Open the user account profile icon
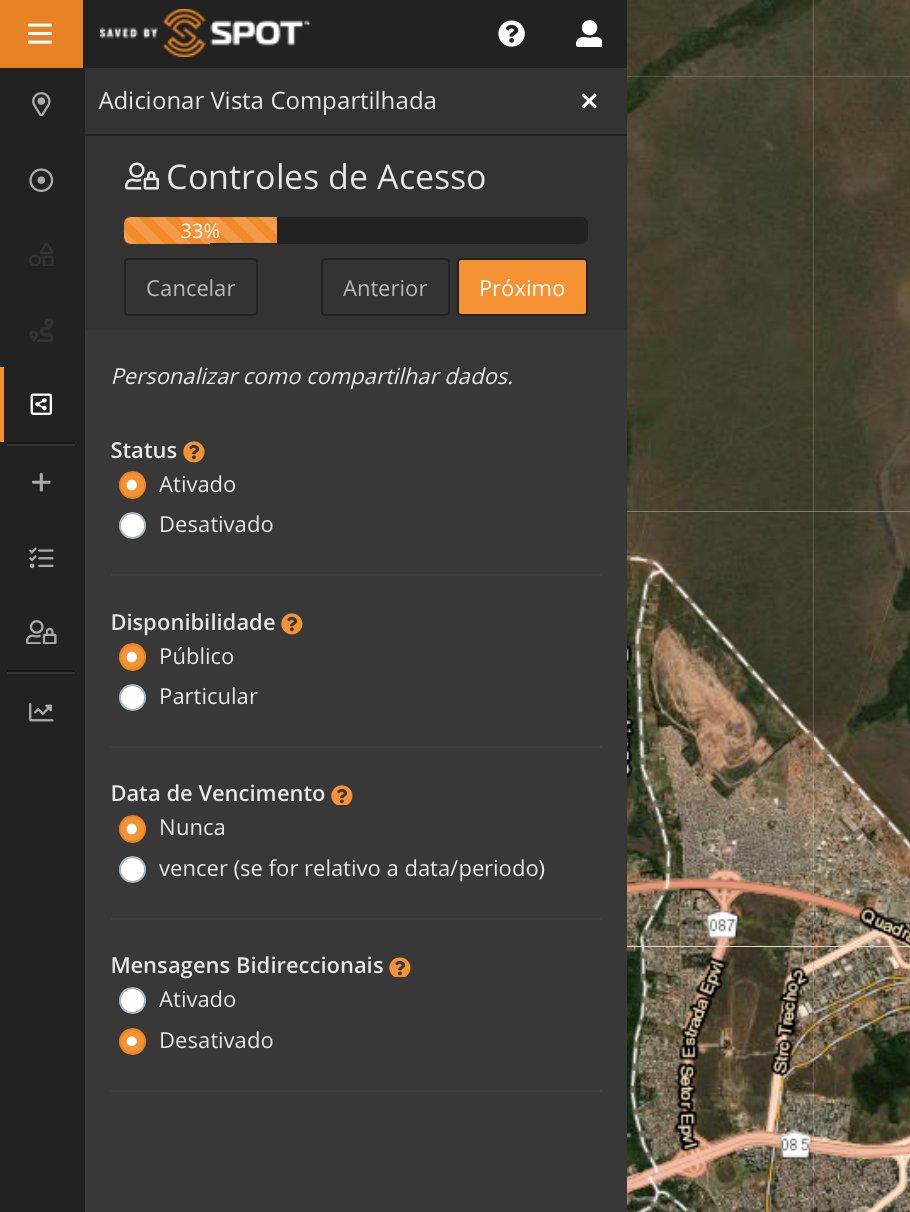The image size is (910, 1212). (589, 34)
